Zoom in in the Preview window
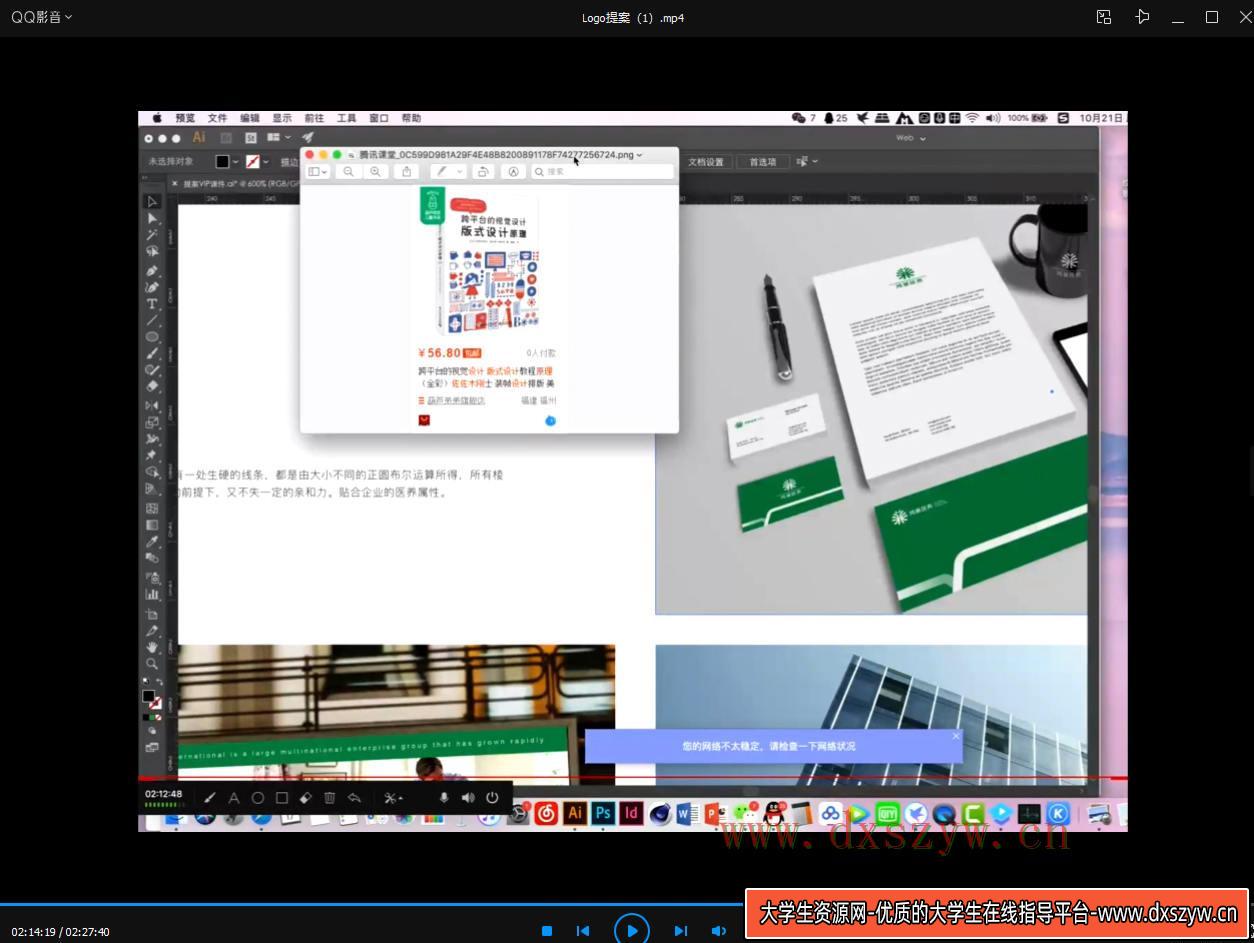This screenshot has height=943, width=1254. [375, 172]
